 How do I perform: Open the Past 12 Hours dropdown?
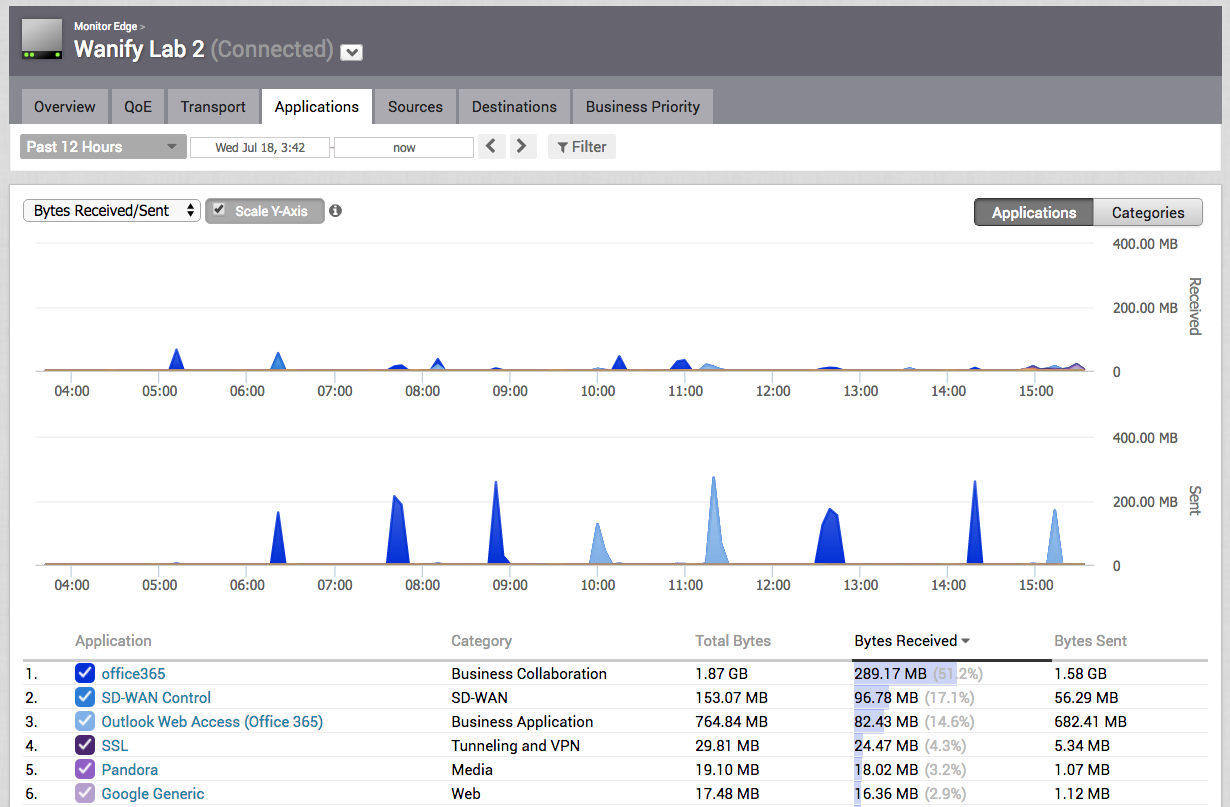point(102,147)
